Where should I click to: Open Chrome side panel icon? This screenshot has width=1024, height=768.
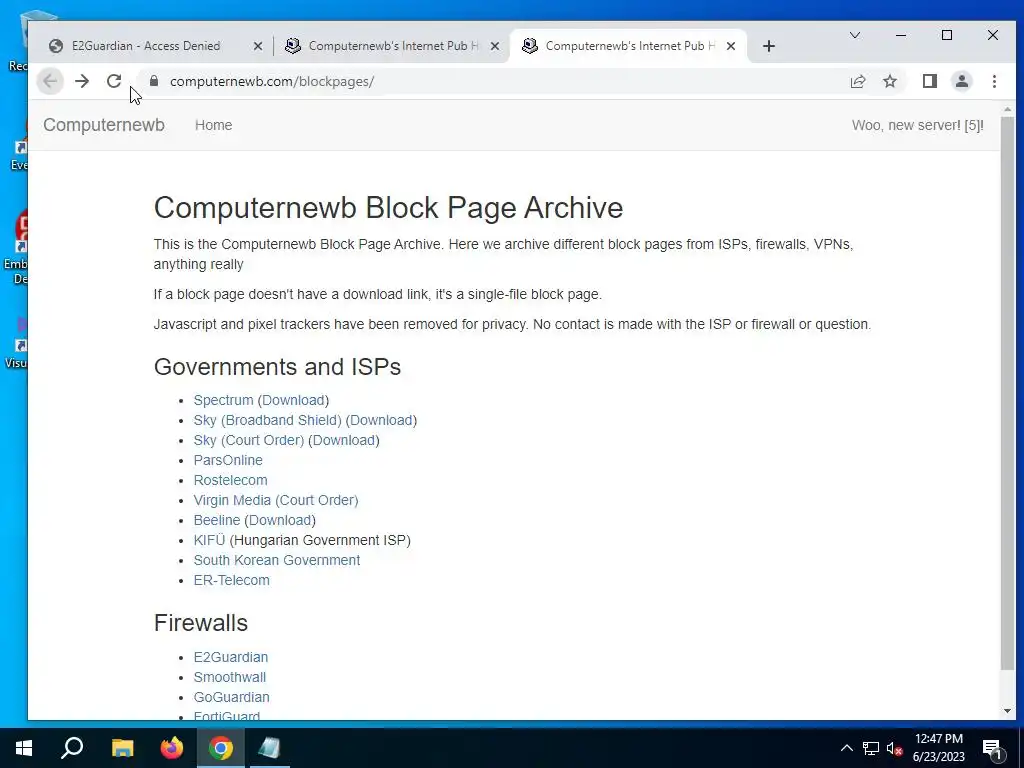(x=929, y=82)
